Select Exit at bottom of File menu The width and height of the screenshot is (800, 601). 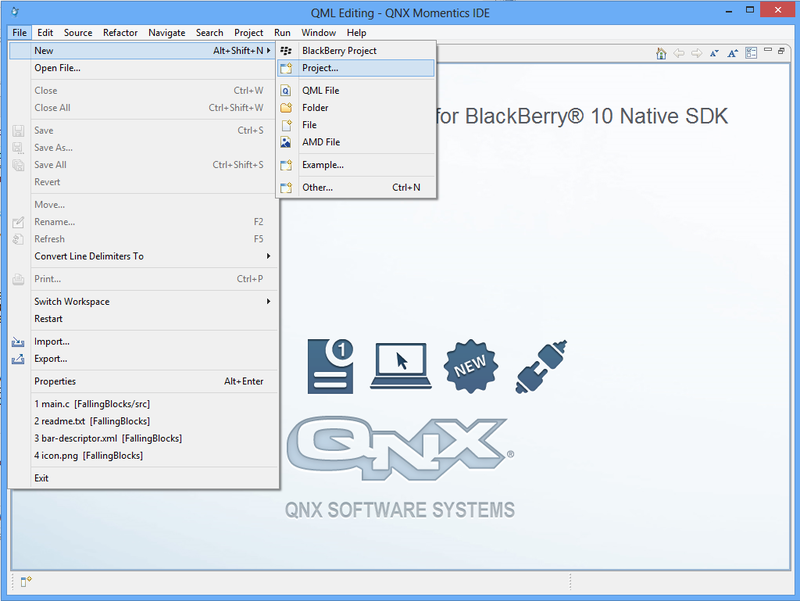144,478
